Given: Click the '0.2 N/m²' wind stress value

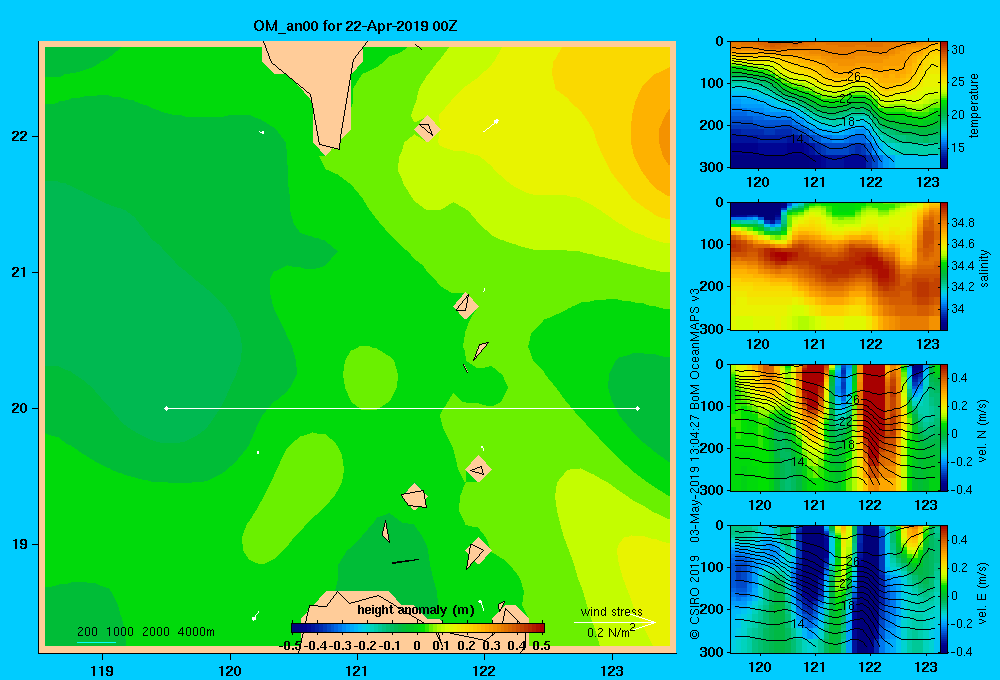Looking at the screenshot, I should (610, 632).
